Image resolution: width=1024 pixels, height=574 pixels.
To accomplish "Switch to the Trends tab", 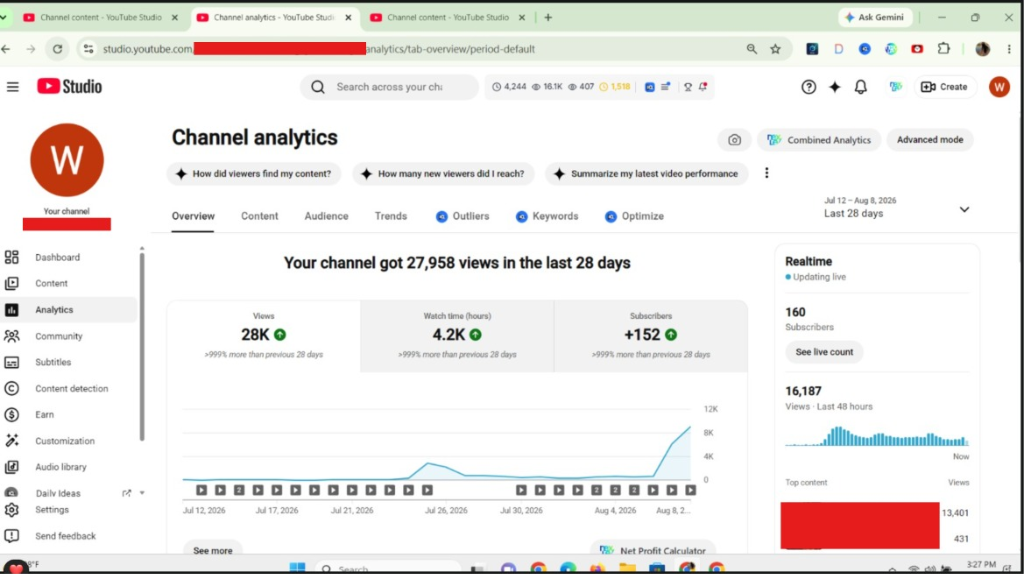I will [x=391, y=216].
